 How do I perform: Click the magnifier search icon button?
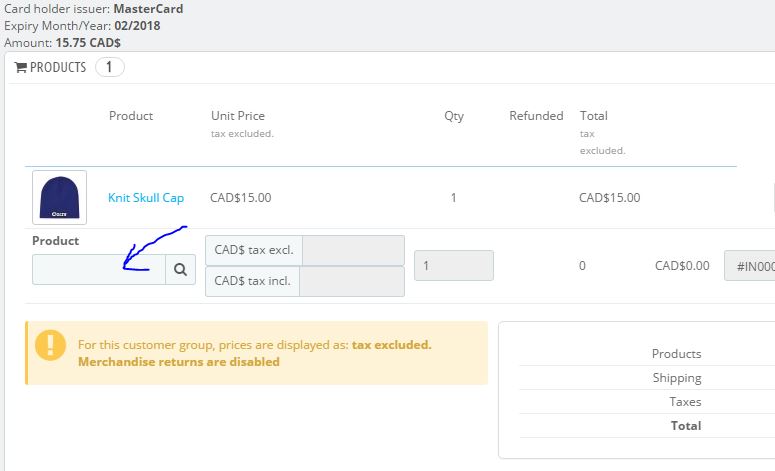[x=180, y=269]
